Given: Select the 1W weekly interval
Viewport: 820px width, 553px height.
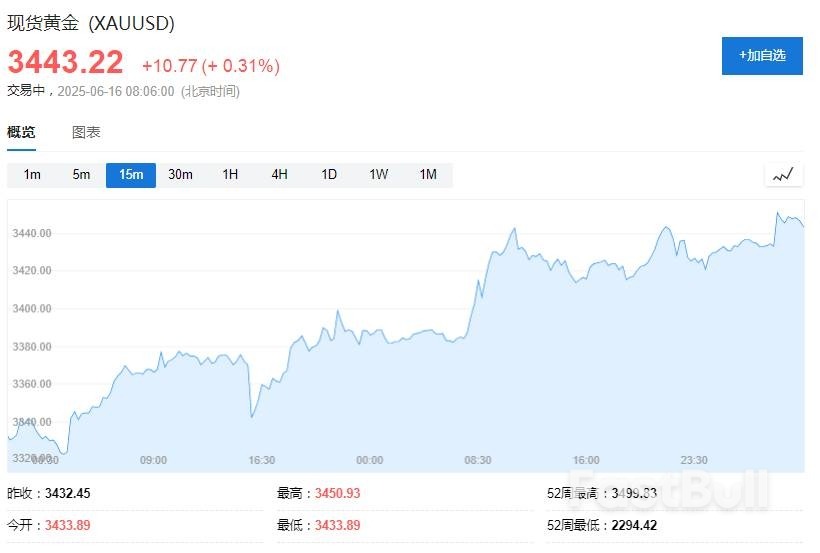Looking at the screenshot, I should point(378,175).
